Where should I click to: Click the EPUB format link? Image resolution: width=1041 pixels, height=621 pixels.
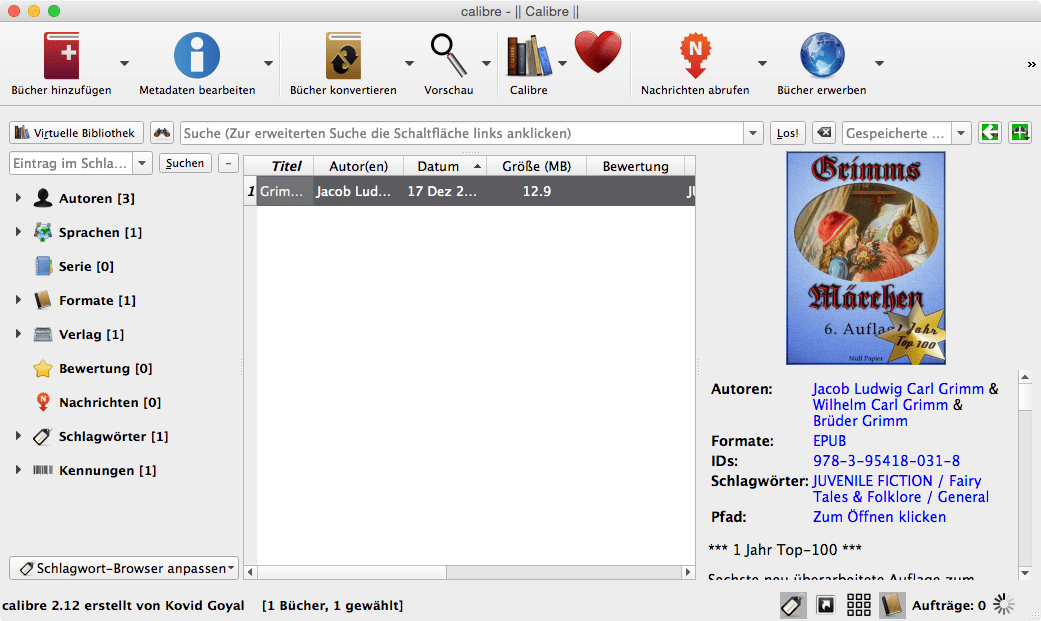click(830, 440)
